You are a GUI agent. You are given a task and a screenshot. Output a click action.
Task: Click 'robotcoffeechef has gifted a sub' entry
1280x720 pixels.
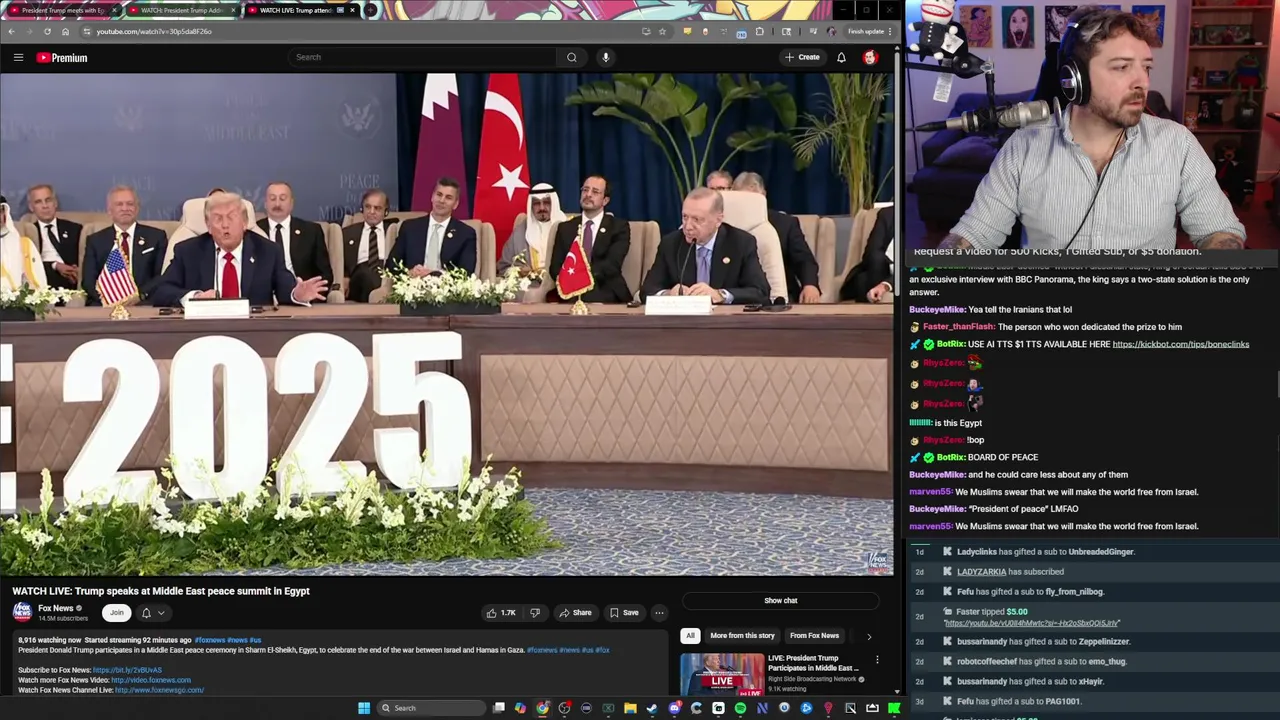(x=1042, y=661)
